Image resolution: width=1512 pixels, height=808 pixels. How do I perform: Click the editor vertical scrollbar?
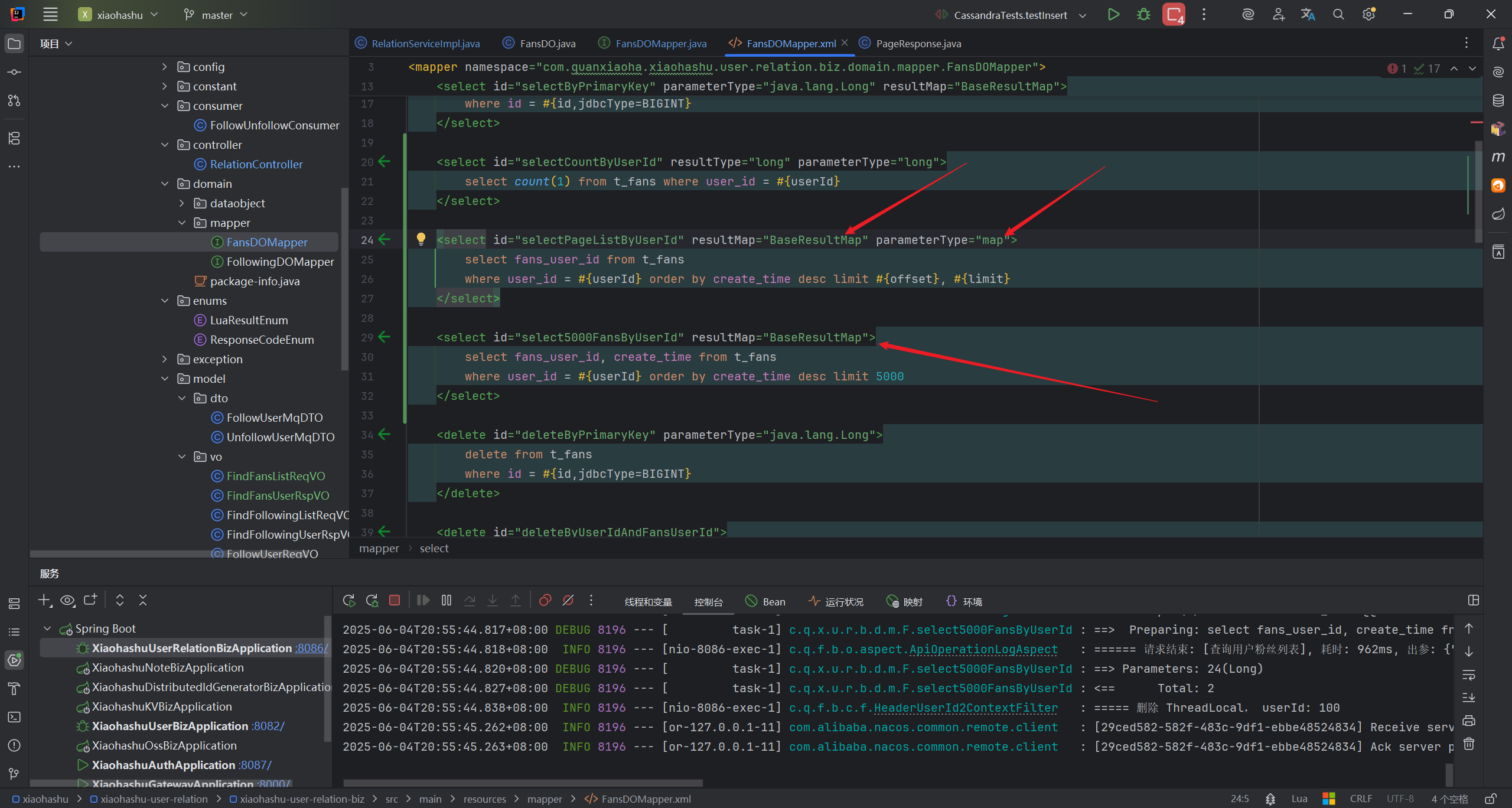pos(1478,192)
